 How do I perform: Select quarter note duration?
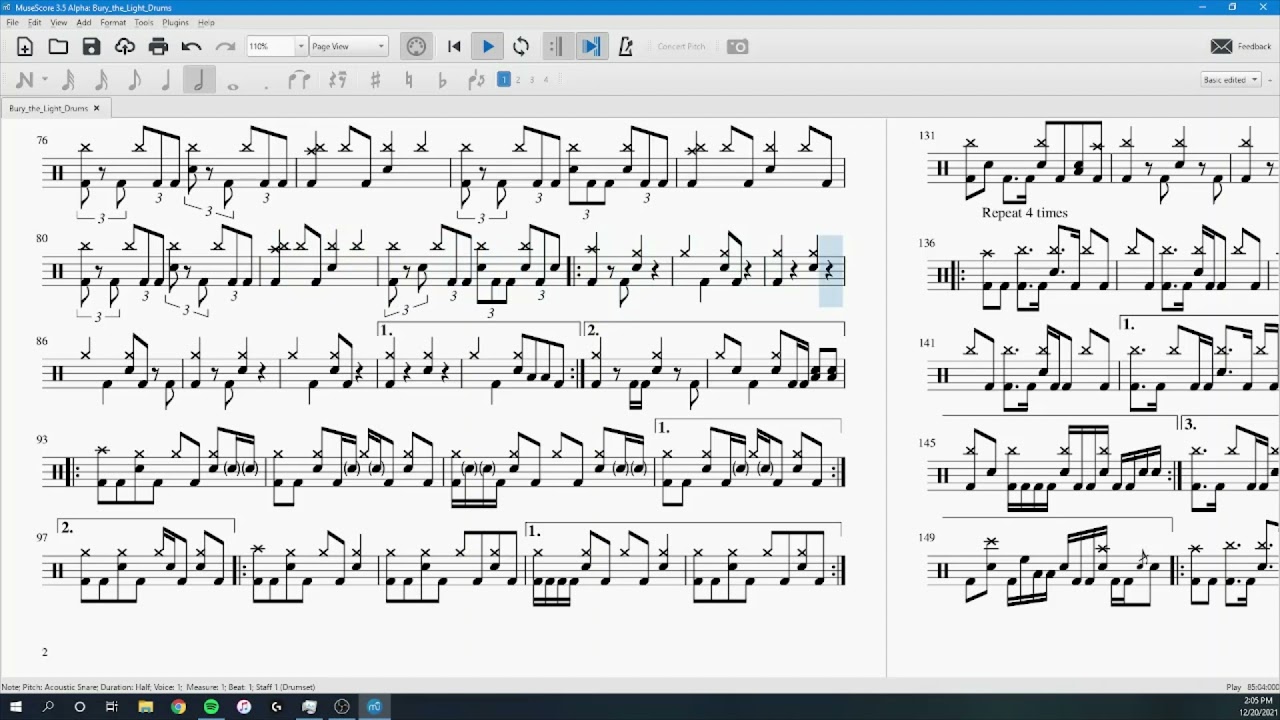coord(166,80)
